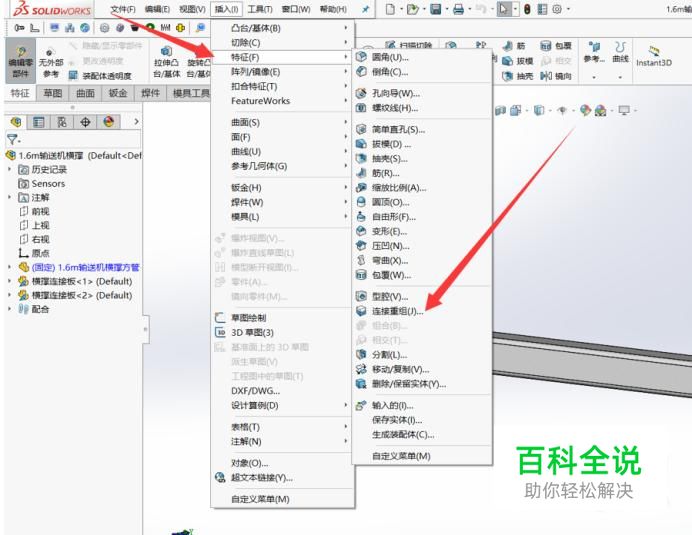Click the 抽壳 shell tool in ribbon

click(518, 76)
